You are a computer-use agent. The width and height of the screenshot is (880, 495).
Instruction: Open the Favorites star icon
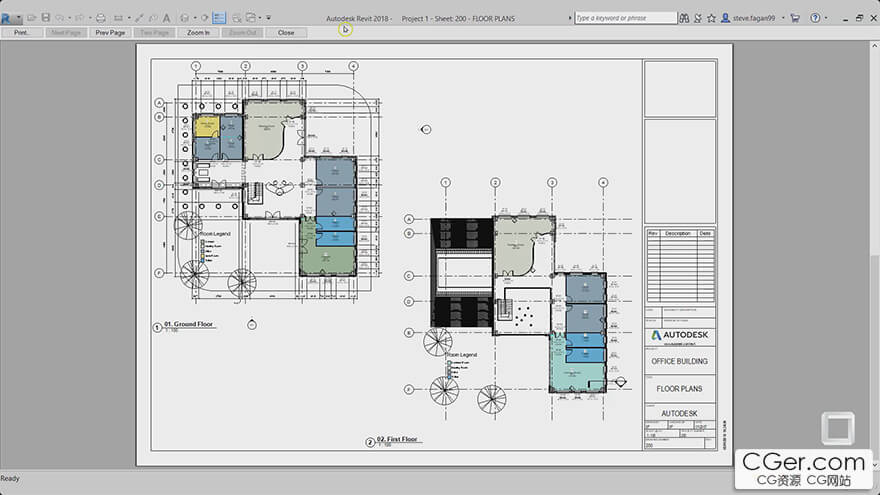(x=711, y=18)
